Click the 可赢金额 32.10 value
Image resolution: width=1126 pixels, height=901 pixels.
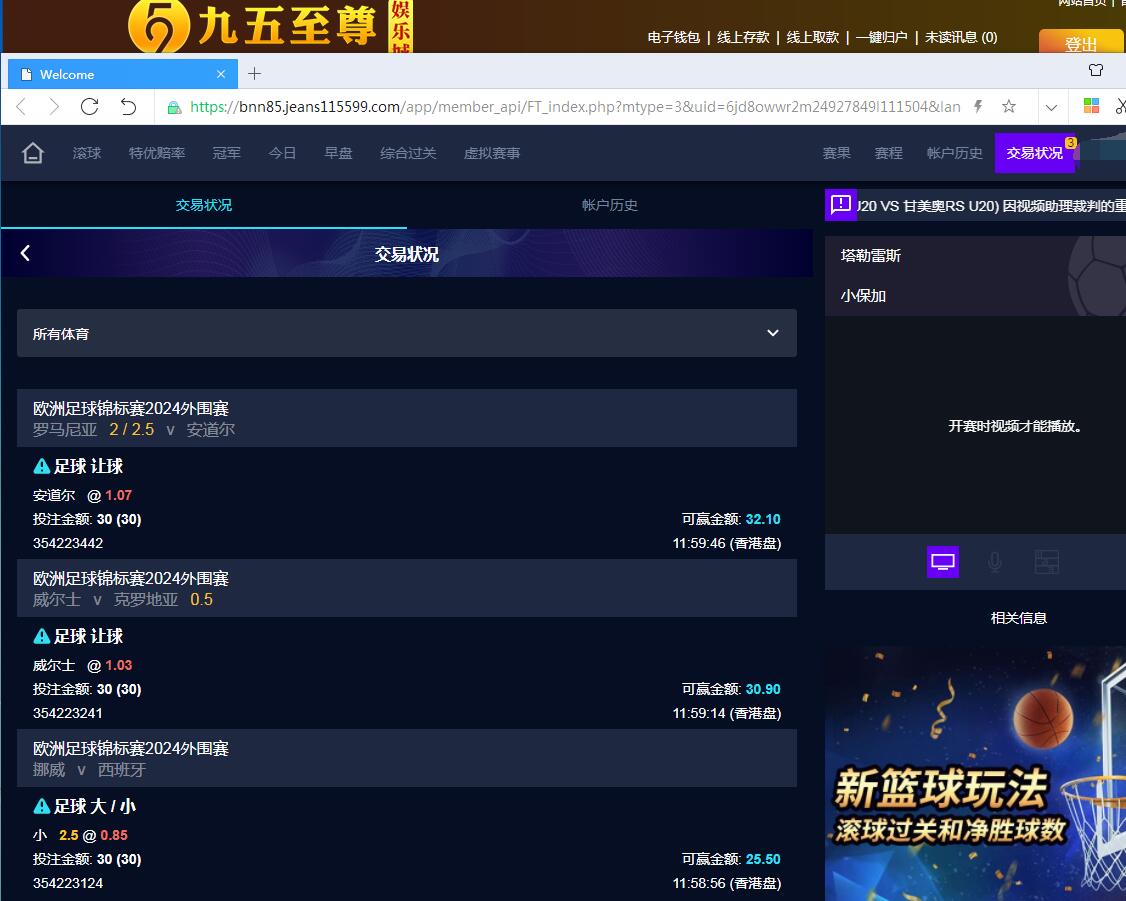click(763, 519)
